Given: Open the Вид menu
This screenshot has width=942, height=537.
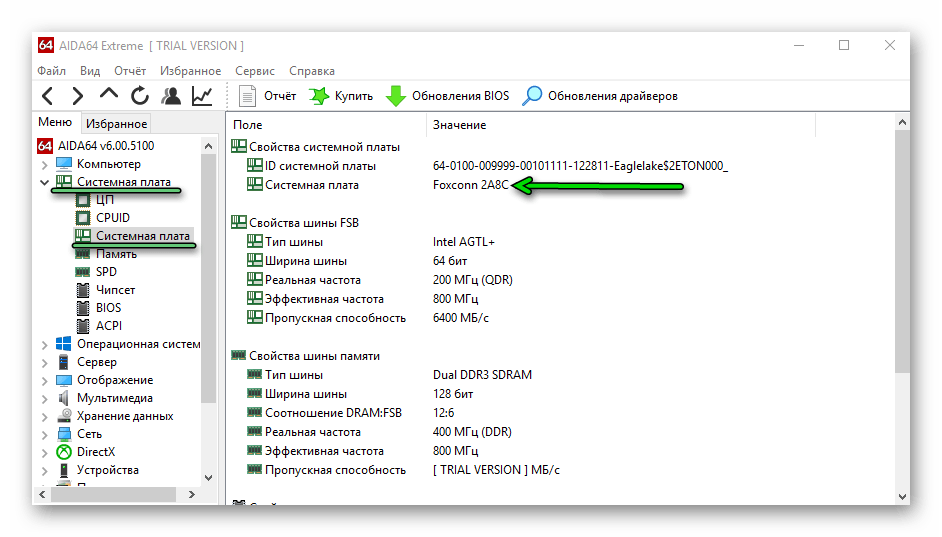Looking at the screenshot, I should [90, 71].
